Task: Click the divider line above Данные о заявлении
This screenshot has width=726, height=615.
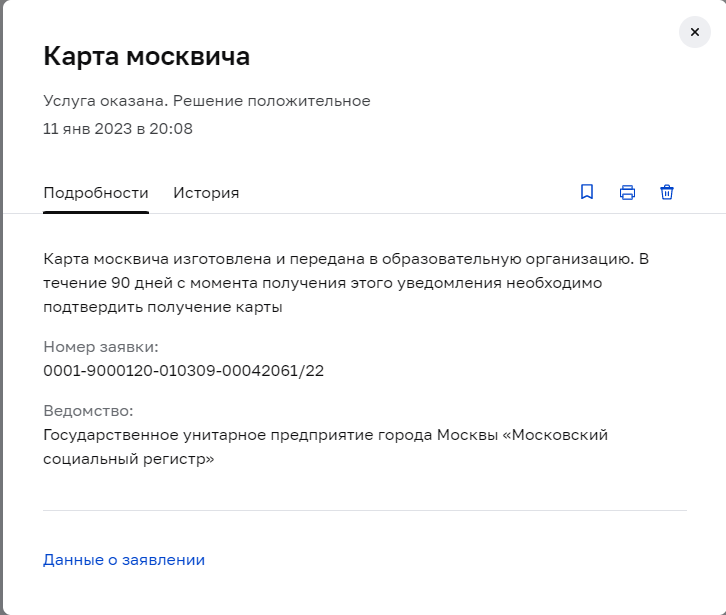Action: pos(365,510)
